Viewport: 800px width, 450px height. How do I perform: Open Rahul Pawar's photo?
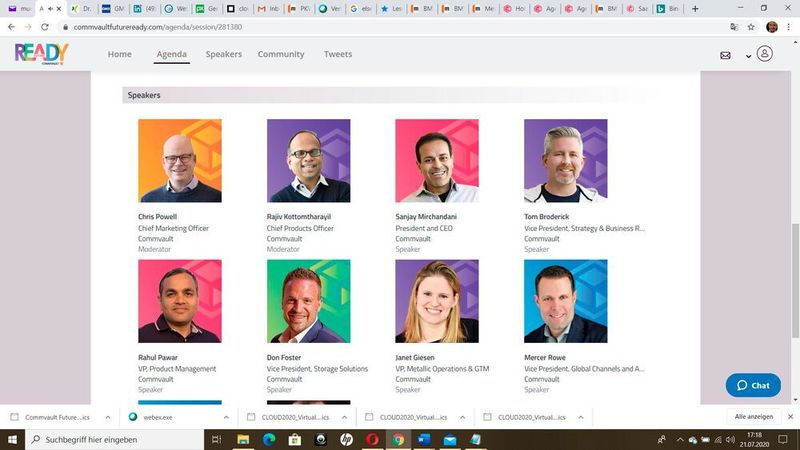coord(180,301)
